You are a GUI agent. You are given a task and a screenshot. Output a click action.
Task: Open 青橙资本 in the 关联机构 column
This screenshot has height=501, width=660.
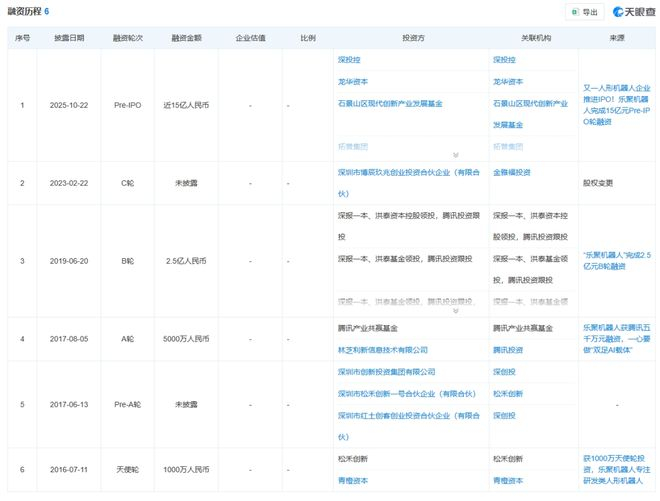click(x=508, y=480)
